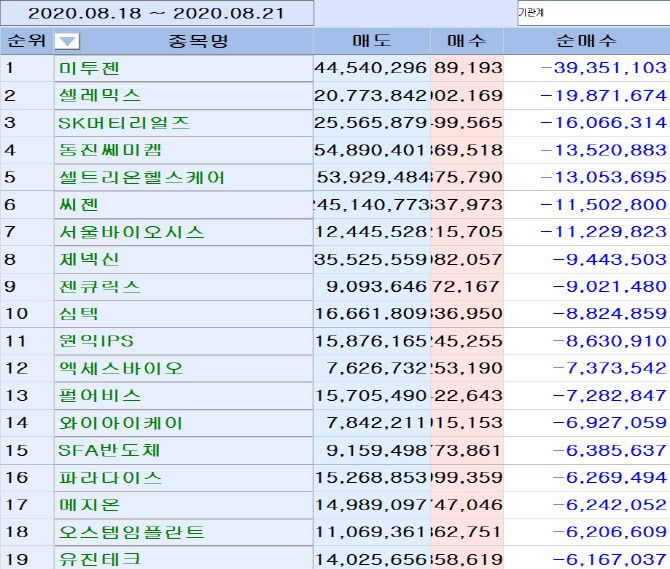Select the 동진쎄미켐 stock row

pyautogui.click(x=109, y=150)
